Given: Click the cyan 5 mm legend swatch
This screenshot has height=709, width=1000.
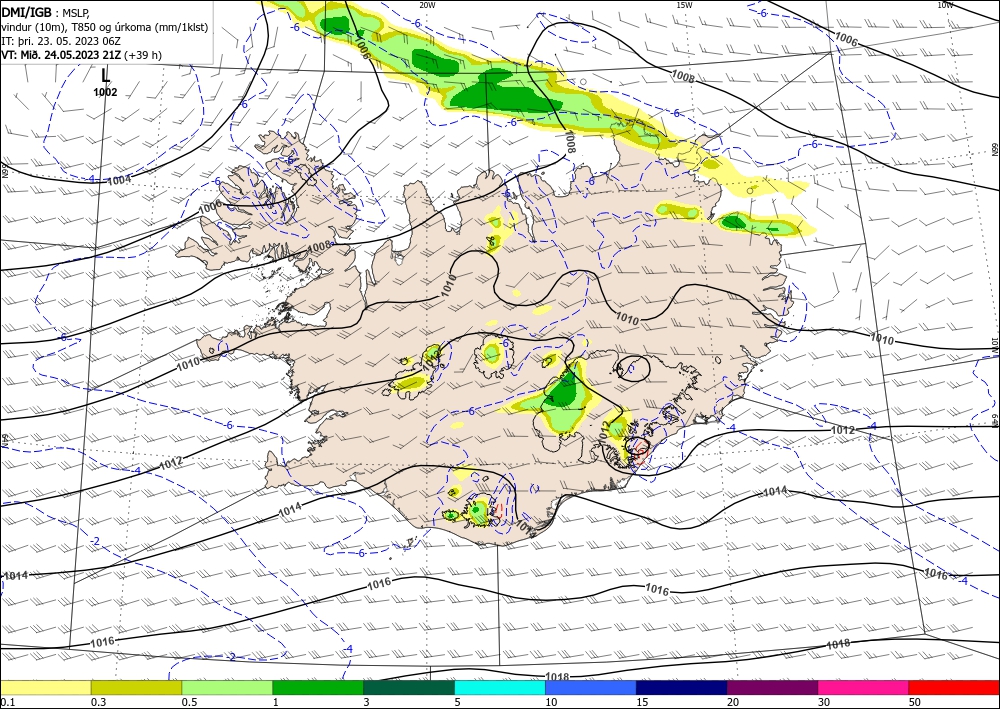Looking at the screenshot, I should [500, 687].
